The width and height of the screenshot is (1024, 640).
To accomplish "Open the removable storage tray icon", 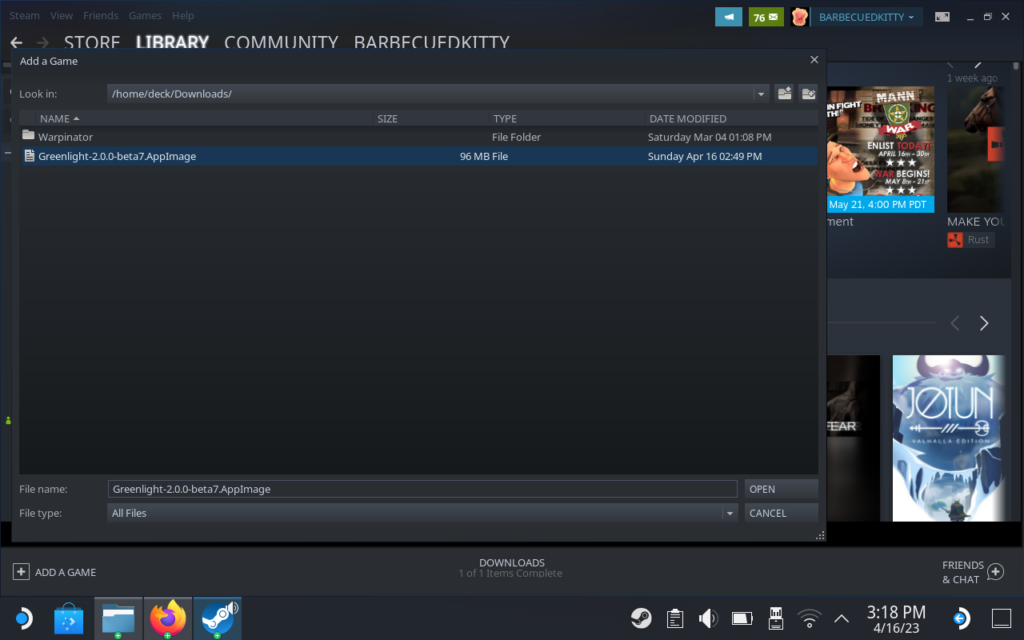I will [775, 618].
